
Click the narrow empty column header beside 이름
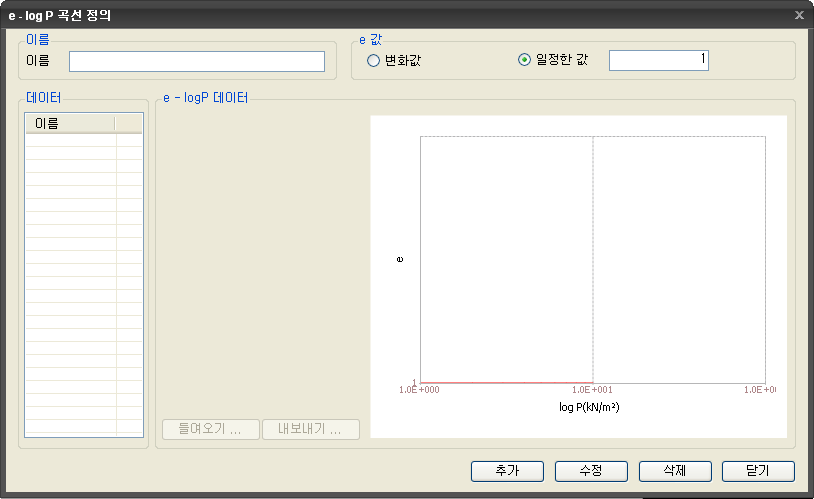click(128, 123)
